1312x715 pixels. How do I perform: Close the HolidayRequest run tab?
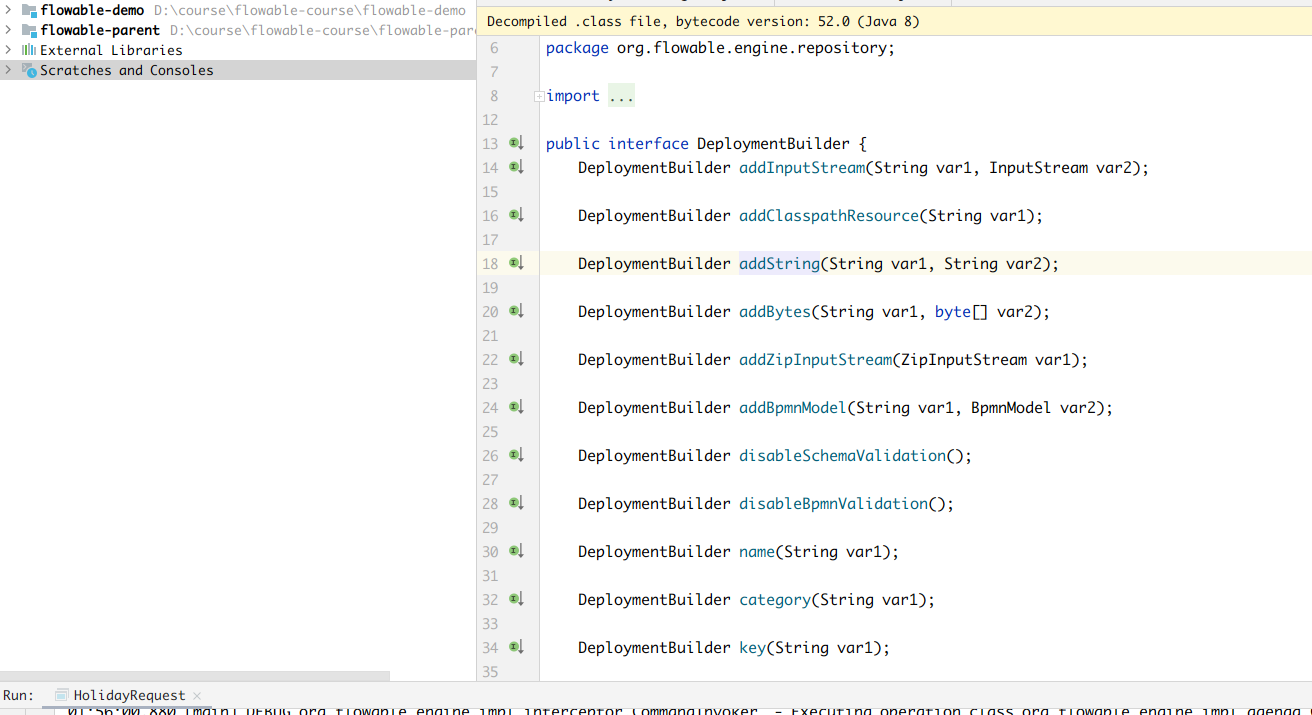(197, 695)
